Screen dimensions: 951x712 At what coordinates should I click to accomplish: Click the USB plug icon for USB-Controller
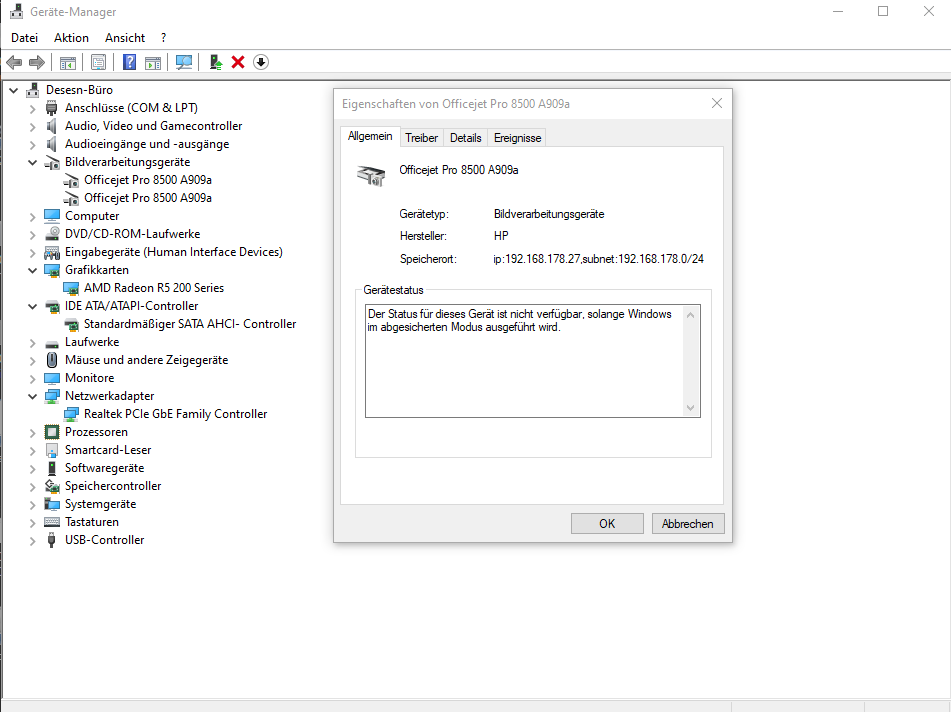coord(52,540)
